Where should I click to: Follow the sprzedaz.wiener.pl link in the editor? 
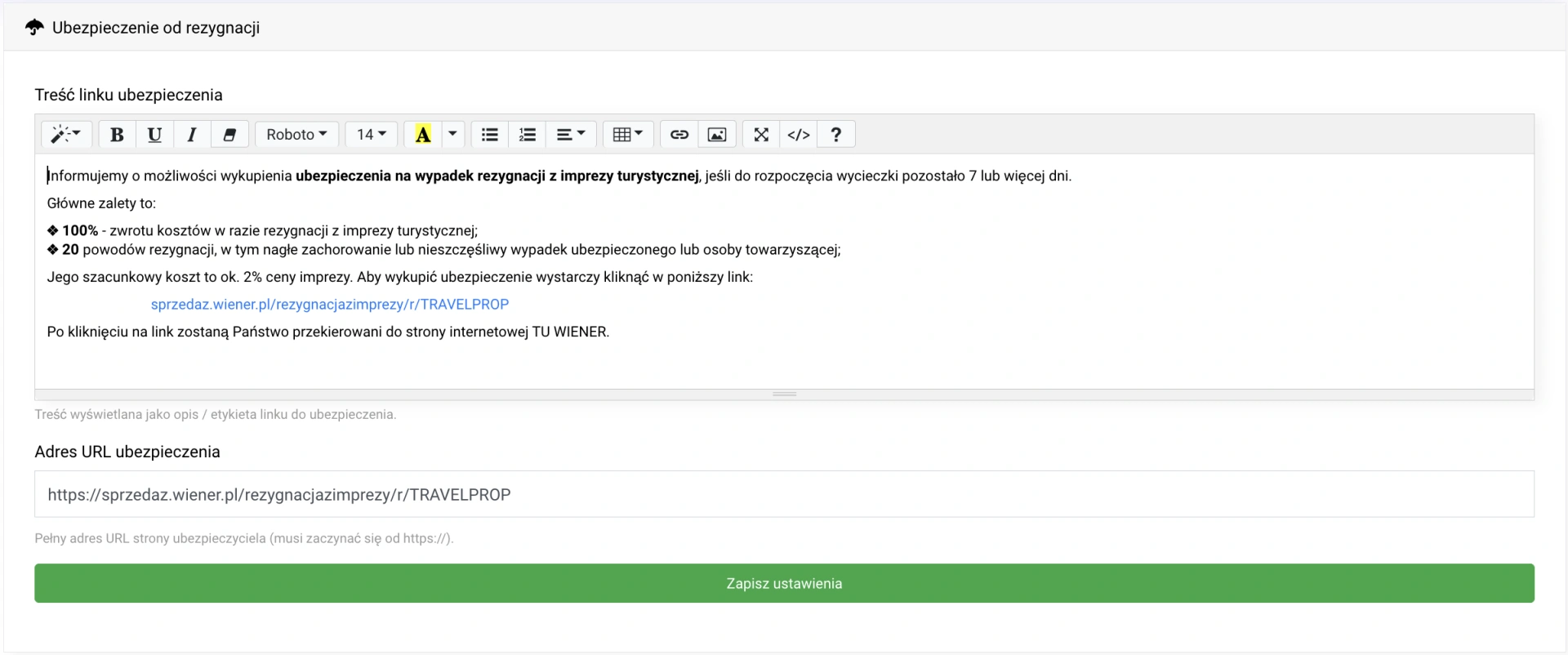point(330,305)
